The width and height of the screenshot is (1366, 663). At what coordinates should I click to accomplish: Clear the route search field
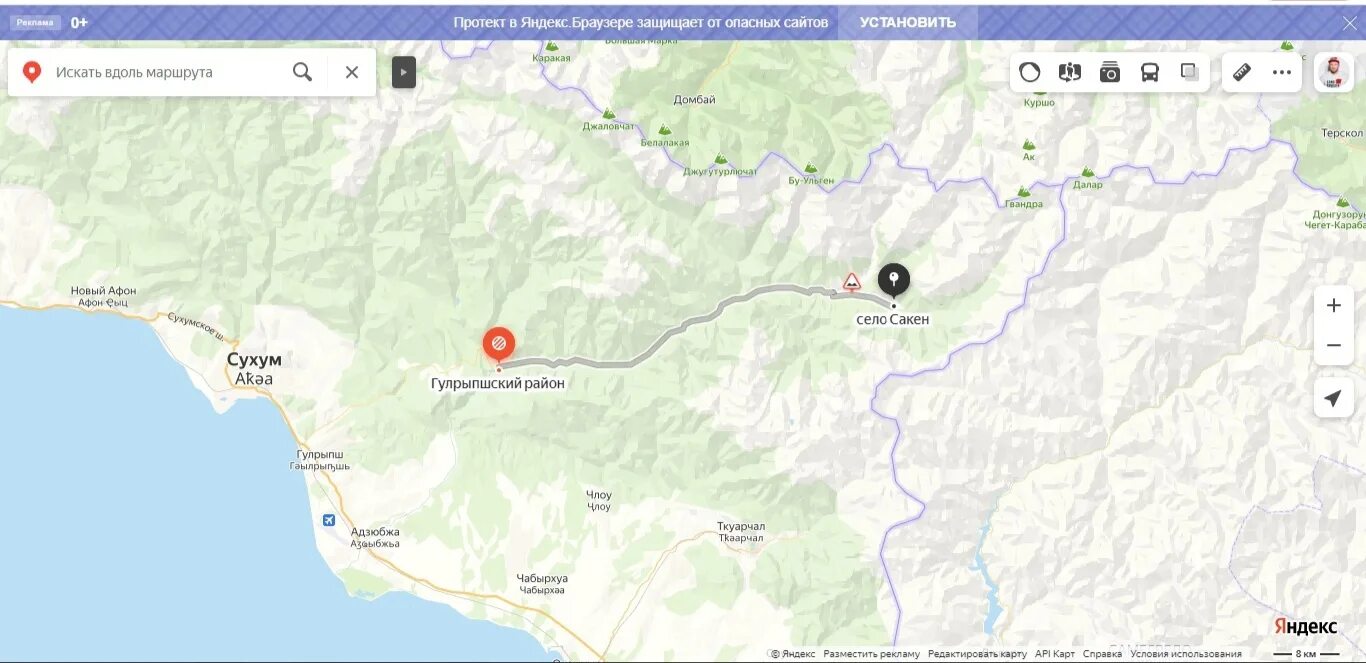point(352,72)
